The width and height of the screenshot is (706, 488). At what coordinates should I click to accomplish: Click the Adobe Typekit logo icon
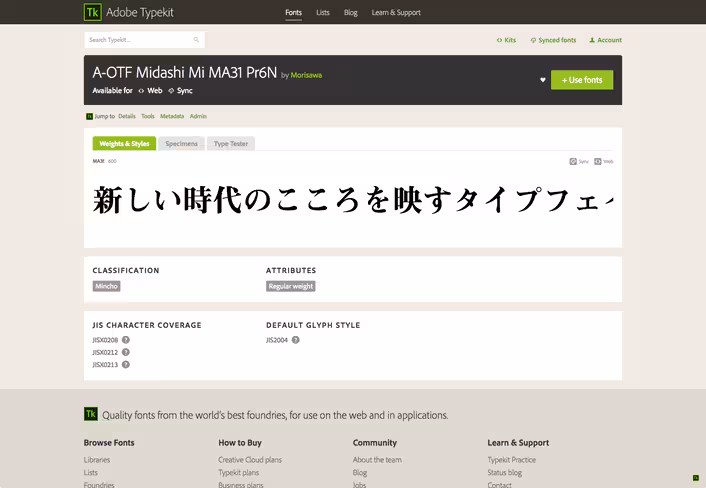pyautogui.click(x=93, y=12)
